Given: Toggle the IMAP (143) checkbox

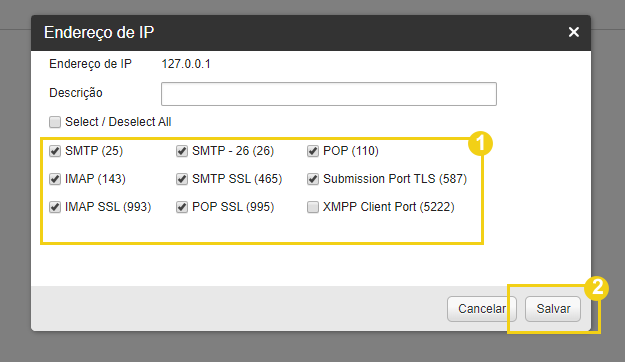Looking at the screenshot, I should (55, 179).
